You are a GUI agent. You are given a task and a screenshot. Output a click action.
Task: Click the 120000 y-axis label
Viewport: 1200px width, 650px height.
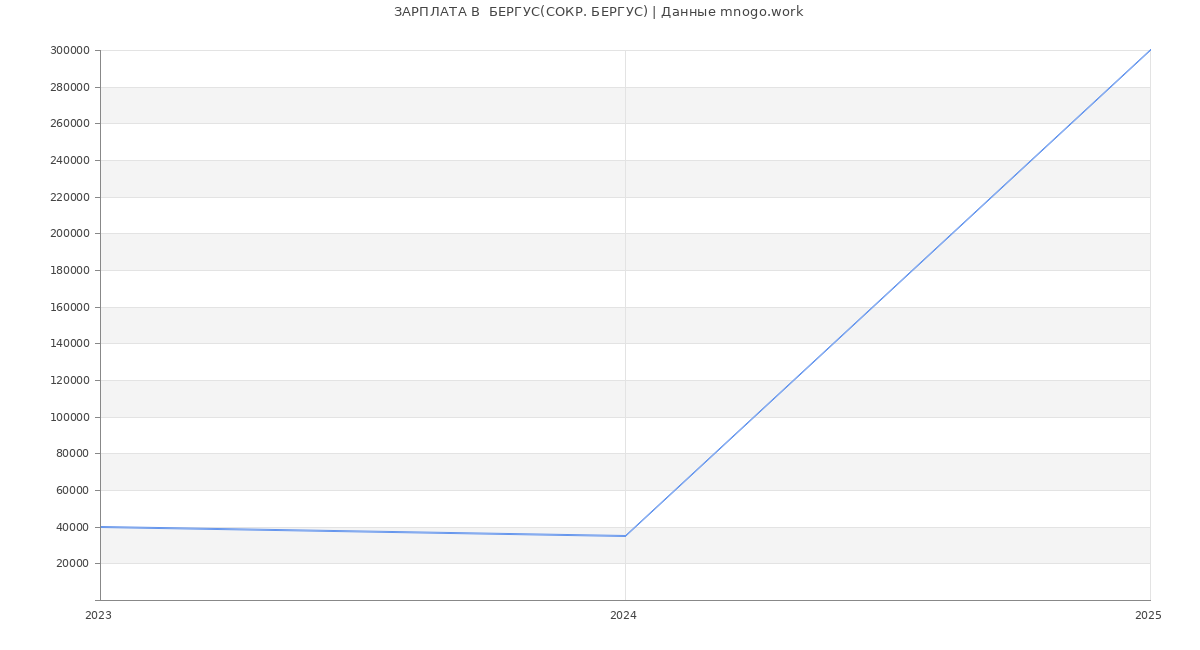69,381
